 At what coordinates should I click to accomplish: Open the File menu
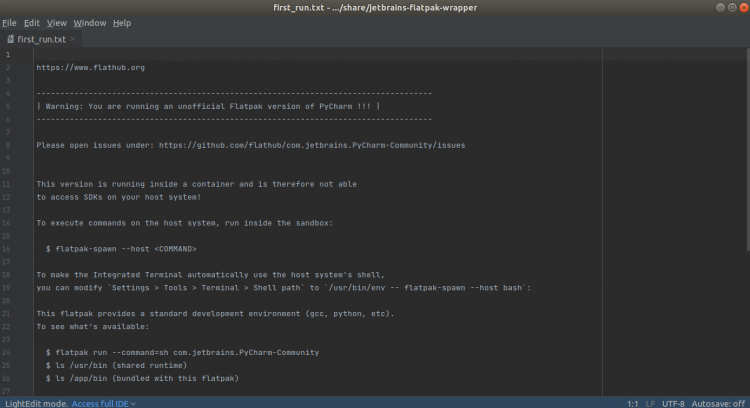pyautogui.click(x=9, y=23)
